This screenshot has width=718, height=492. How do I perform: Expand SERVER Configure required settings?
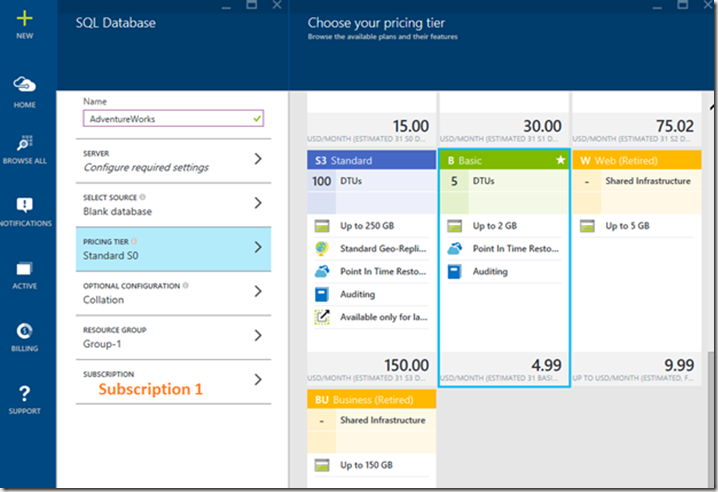coord(174,161)
